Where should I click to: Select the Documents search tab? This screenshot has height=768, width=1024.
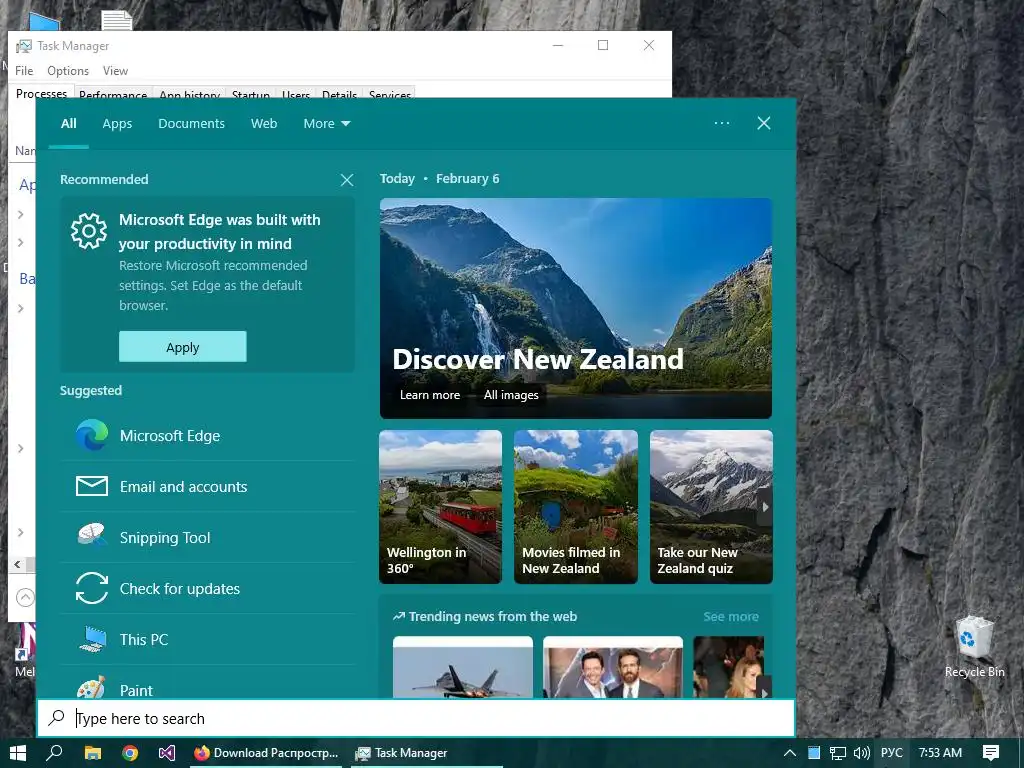(x=191, y=123)
